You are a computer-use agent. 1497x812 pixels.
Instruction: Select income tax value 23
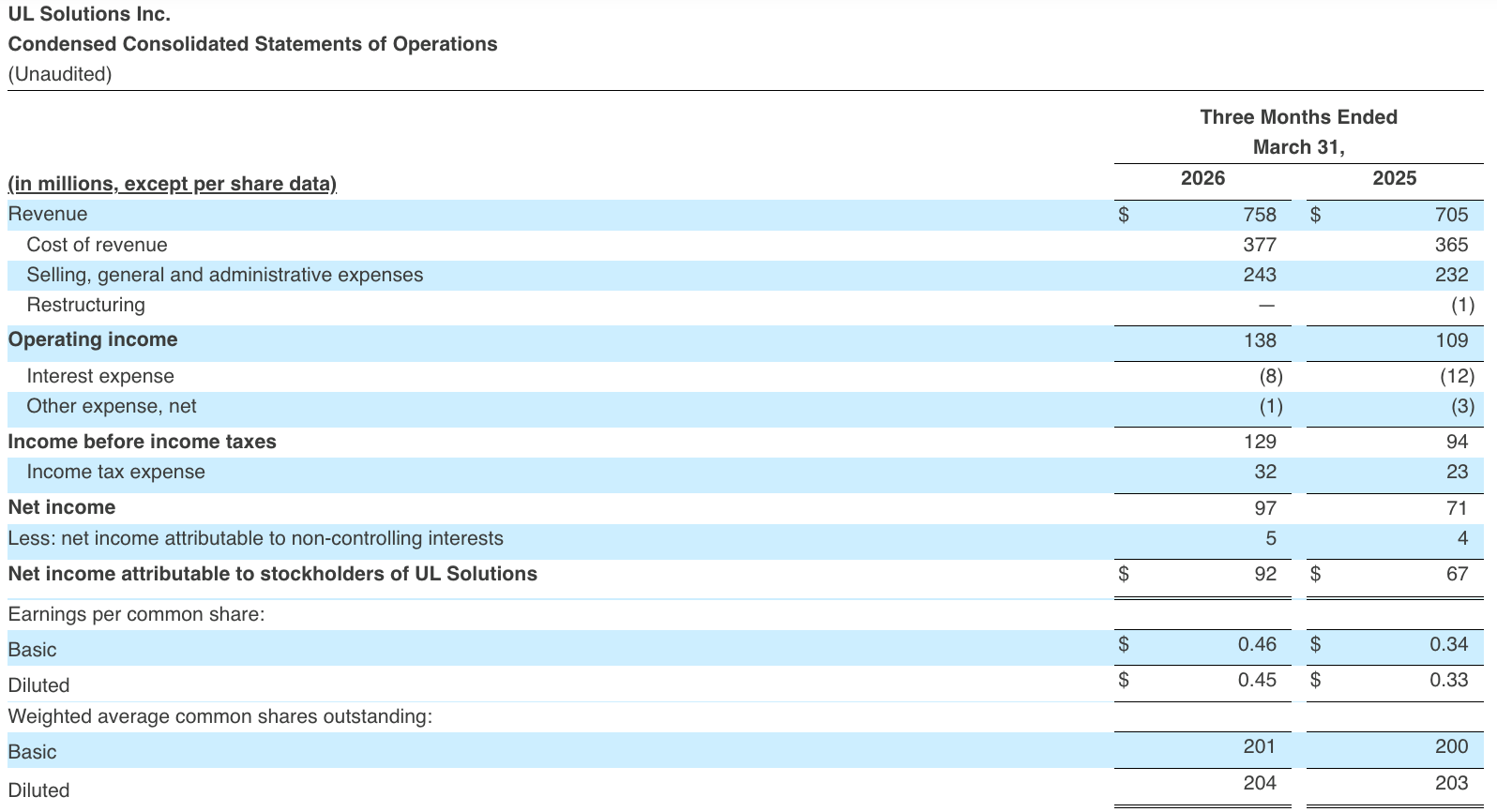pos(1457,472)
